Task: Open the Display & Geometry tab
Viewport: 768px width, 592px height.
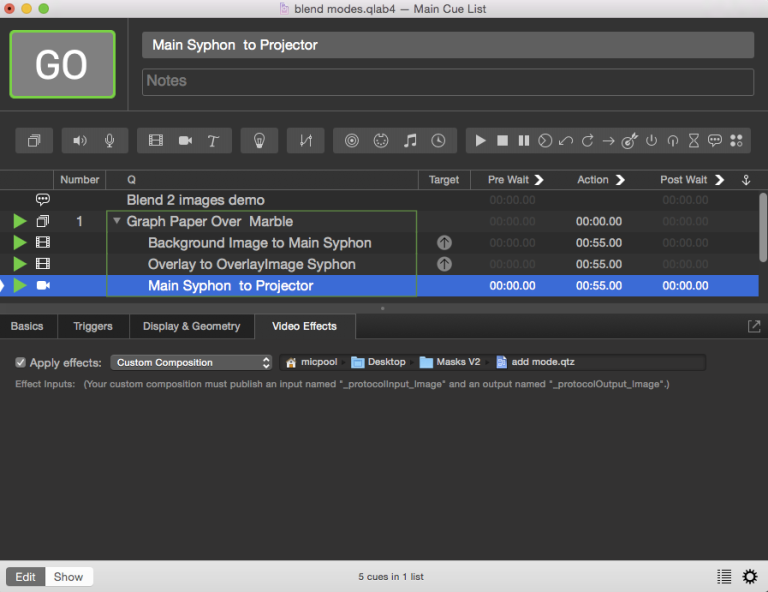Action: (191, 326)
